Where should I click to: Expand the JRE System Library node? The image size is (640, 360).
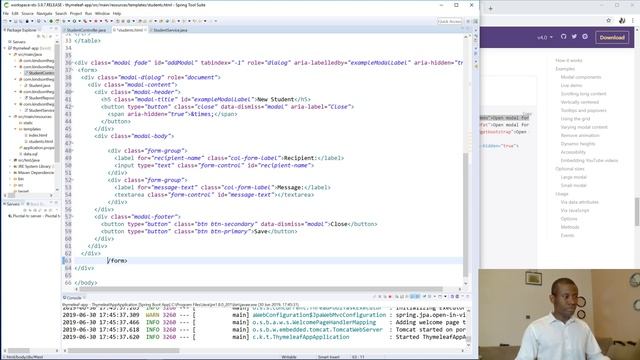tap(10, 167)
